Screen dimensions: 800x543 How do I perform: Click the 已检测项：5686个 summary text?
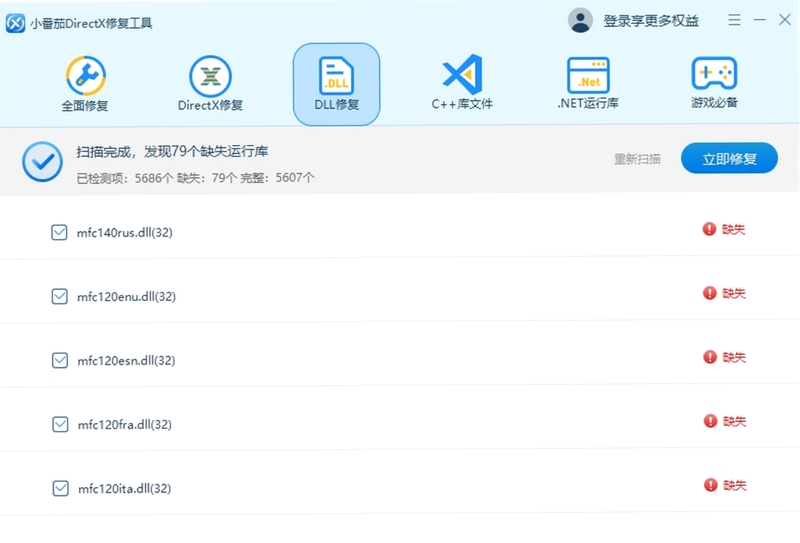pyautogui.click(x=125, y=178)
